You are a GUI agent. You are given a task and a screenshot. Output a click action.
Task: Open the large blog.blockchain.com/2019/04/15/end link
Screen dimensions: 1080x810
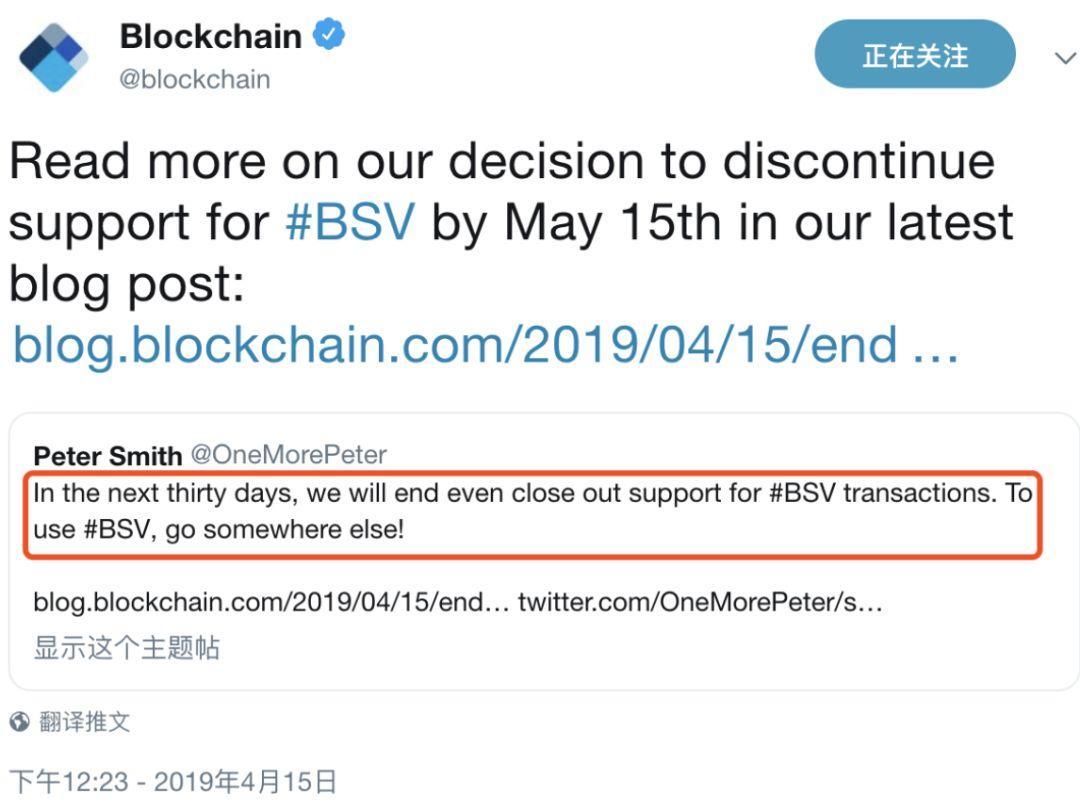(x=486, y=344)
